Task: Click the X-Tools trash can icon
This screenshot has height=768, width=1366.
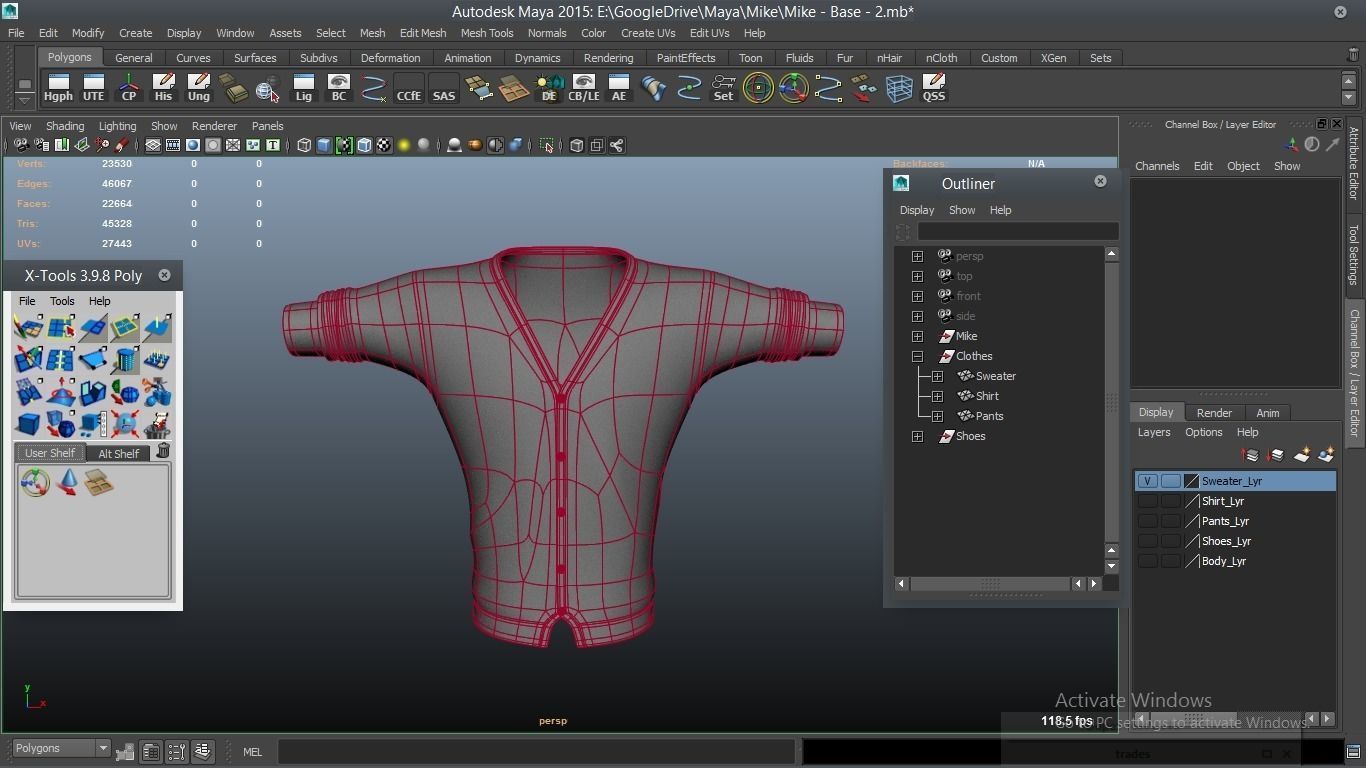Action: [163, 452]
